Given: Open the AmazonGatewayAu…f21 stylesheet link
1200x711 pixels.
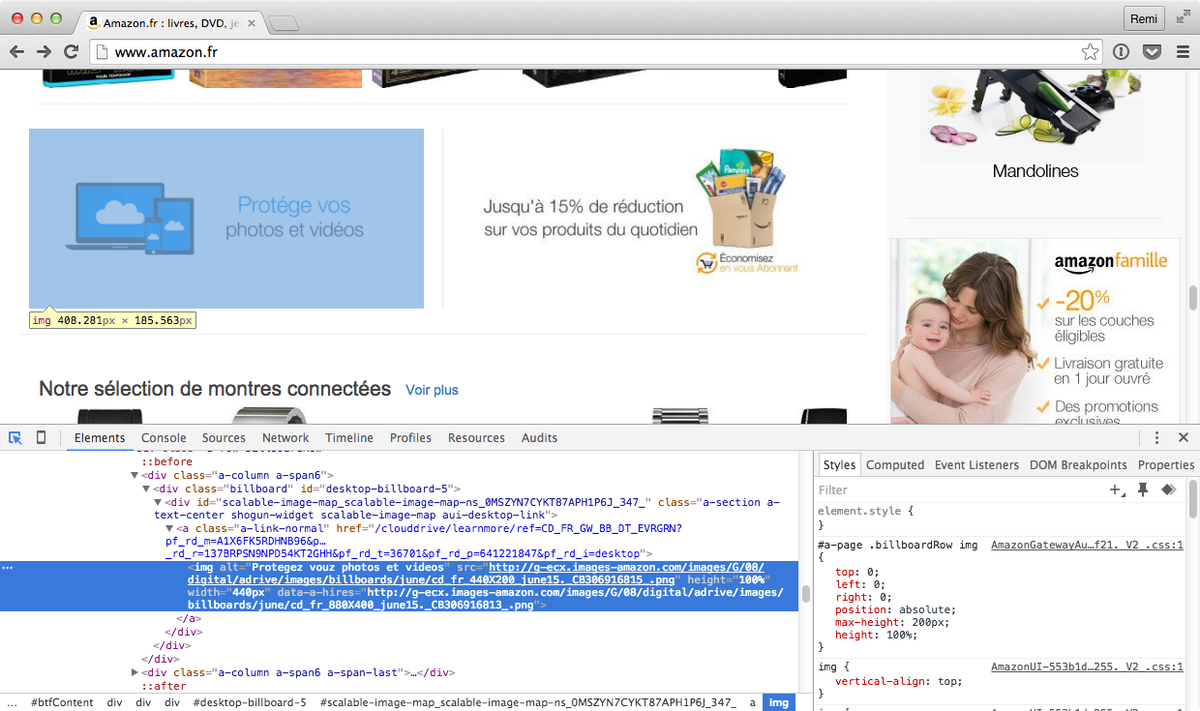Looking at the screenshot, I should [1087, 545].
